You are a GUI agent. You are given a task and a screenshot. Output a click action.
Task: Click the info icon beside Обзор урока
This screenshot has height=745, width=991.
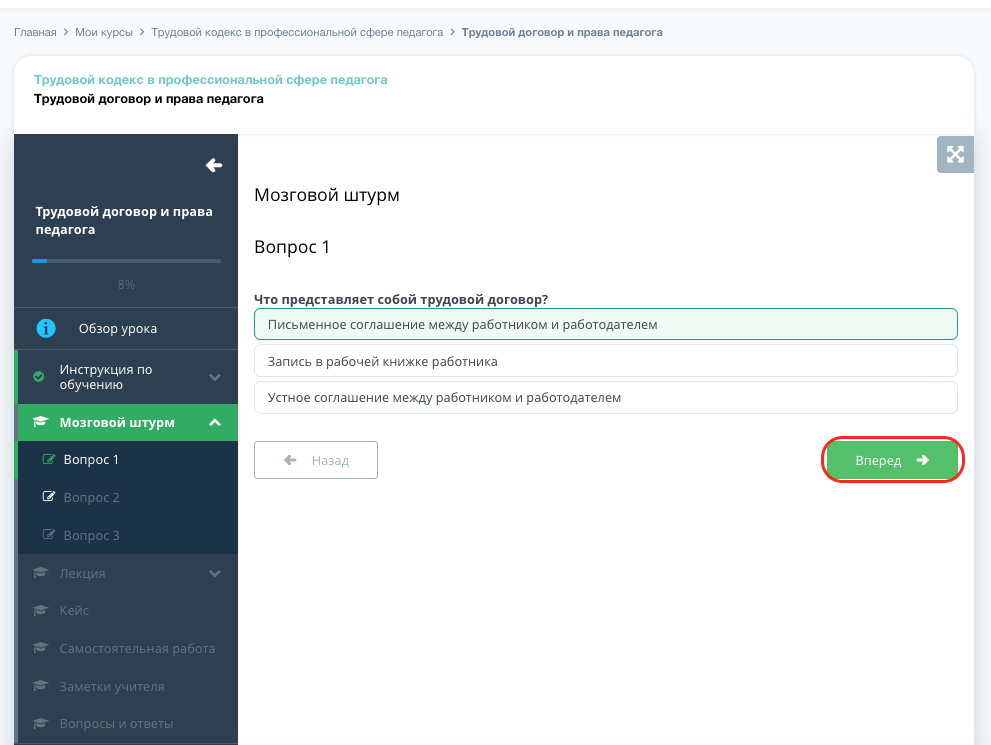45,328
